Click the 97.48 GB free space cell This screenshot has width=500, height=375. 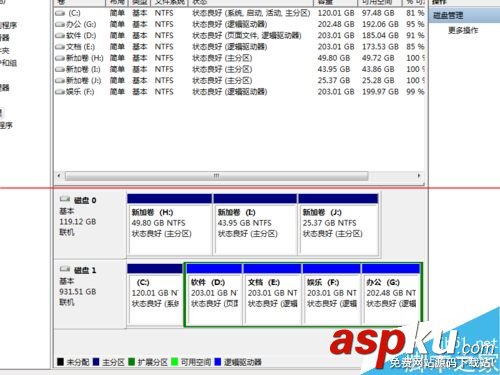coord(378,13)
